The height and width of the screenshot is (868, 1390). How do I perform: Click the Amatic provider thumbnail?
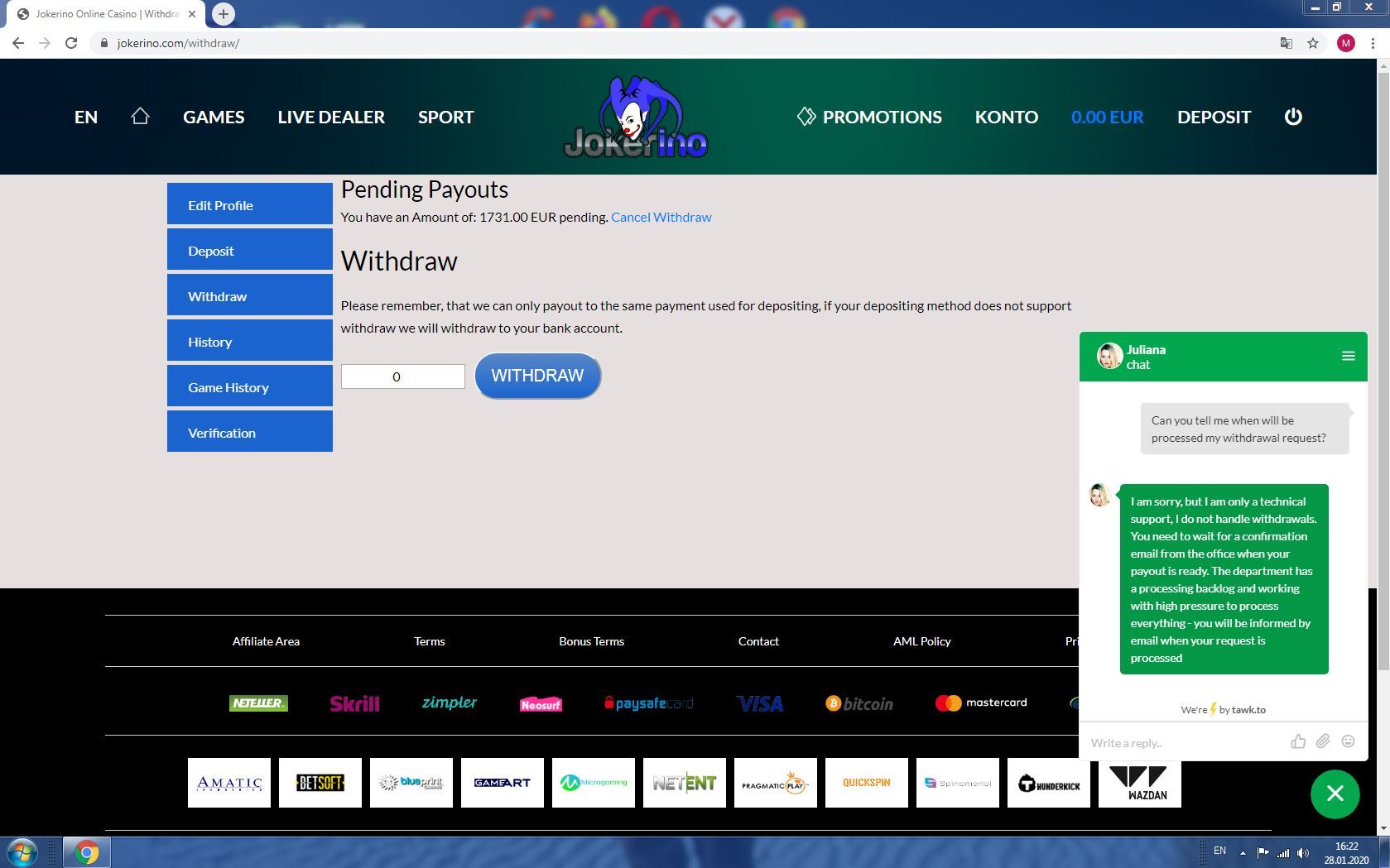229,783
